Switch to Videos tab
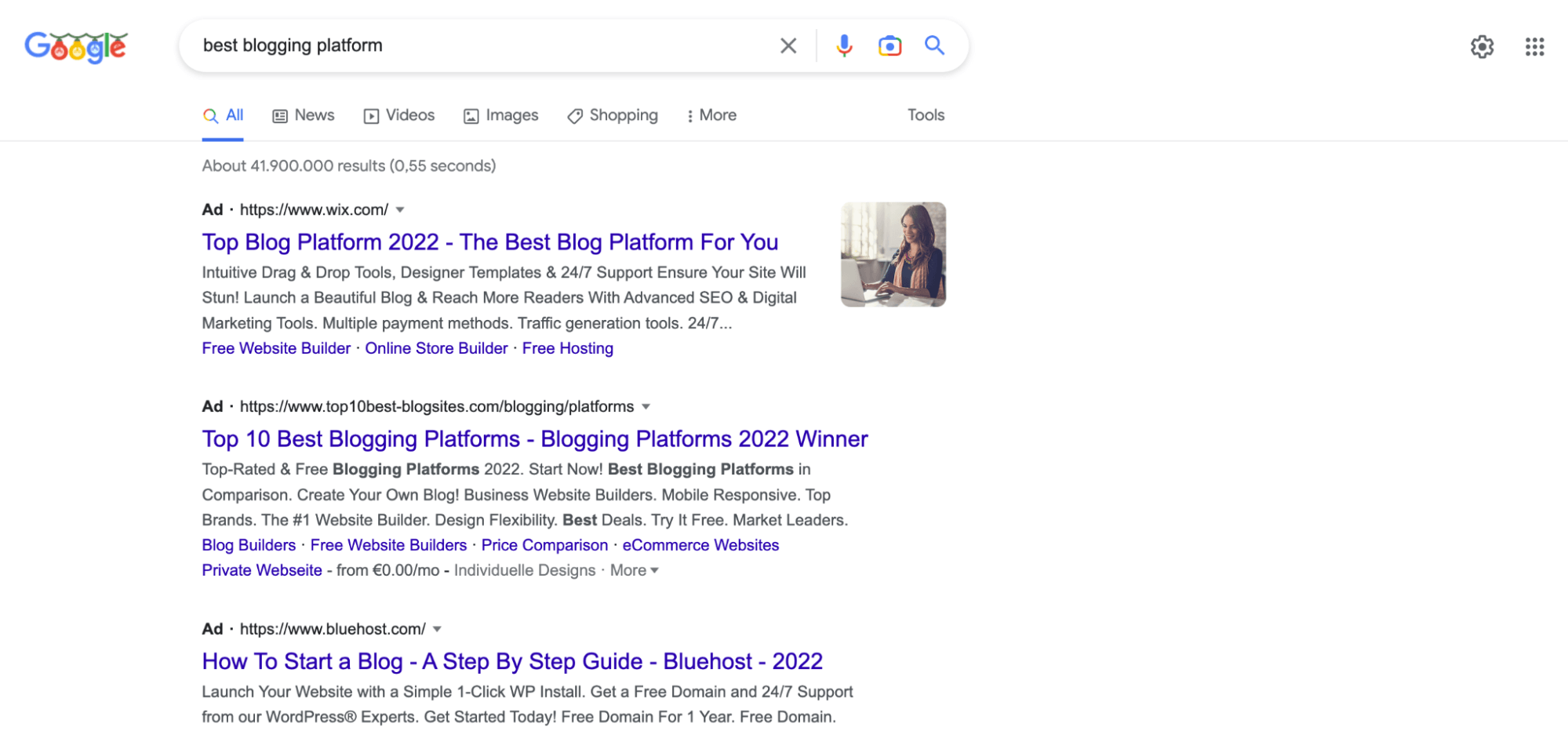The image size is (1568, 738). point(399,115)
